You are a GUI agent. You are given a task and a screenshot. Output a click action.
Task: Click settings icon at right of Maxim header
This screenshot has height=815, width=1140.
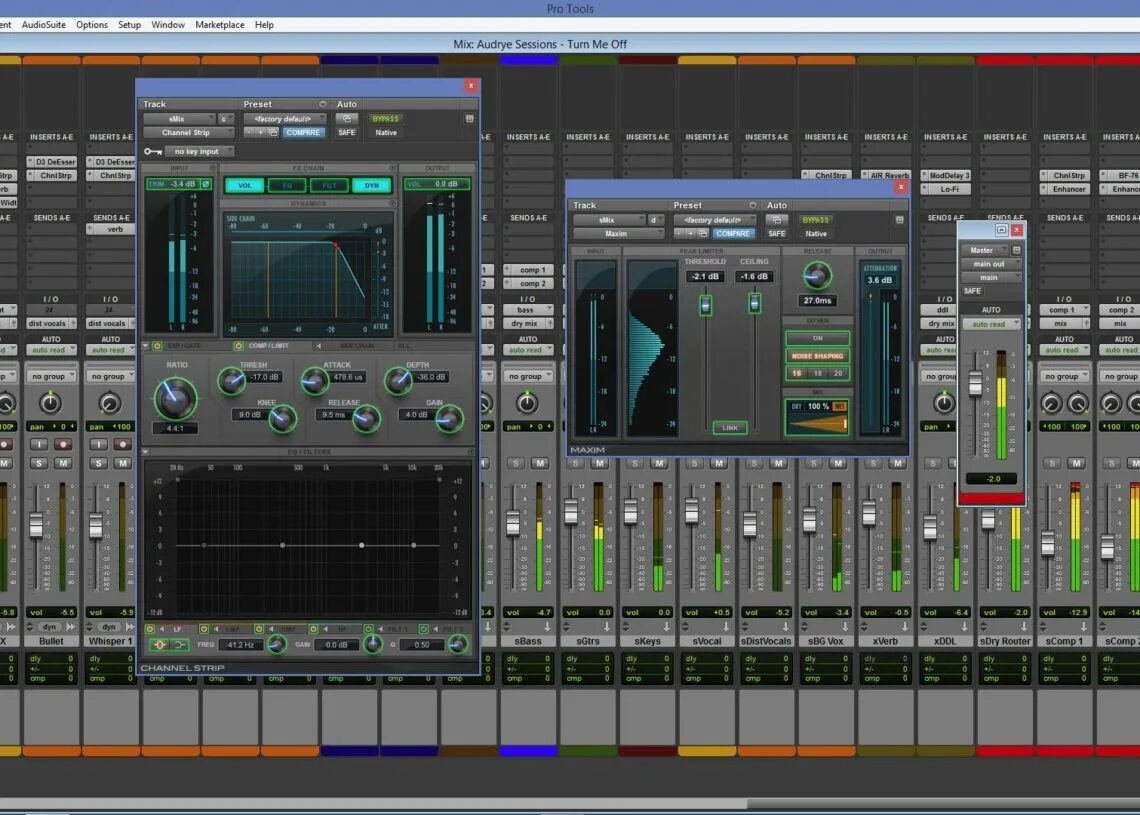(899, 220)
